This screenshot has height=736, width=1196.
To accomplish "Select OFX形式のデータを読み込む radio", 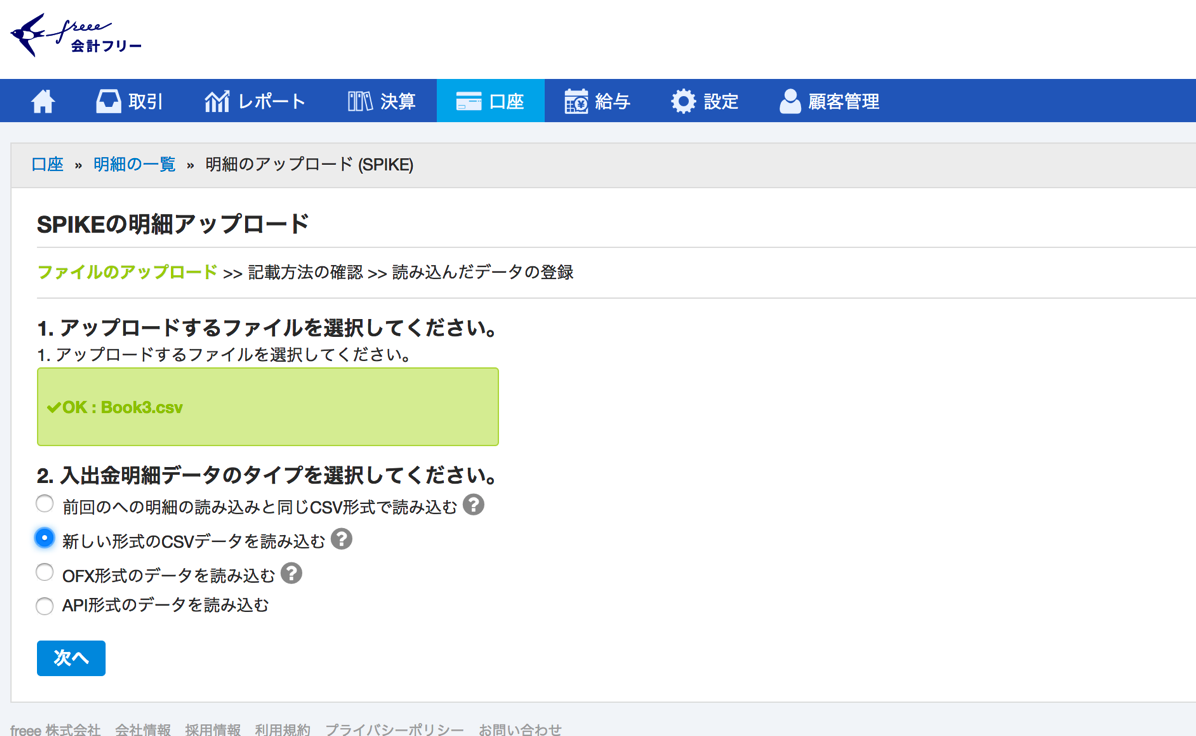I will [x=44, y=572].
